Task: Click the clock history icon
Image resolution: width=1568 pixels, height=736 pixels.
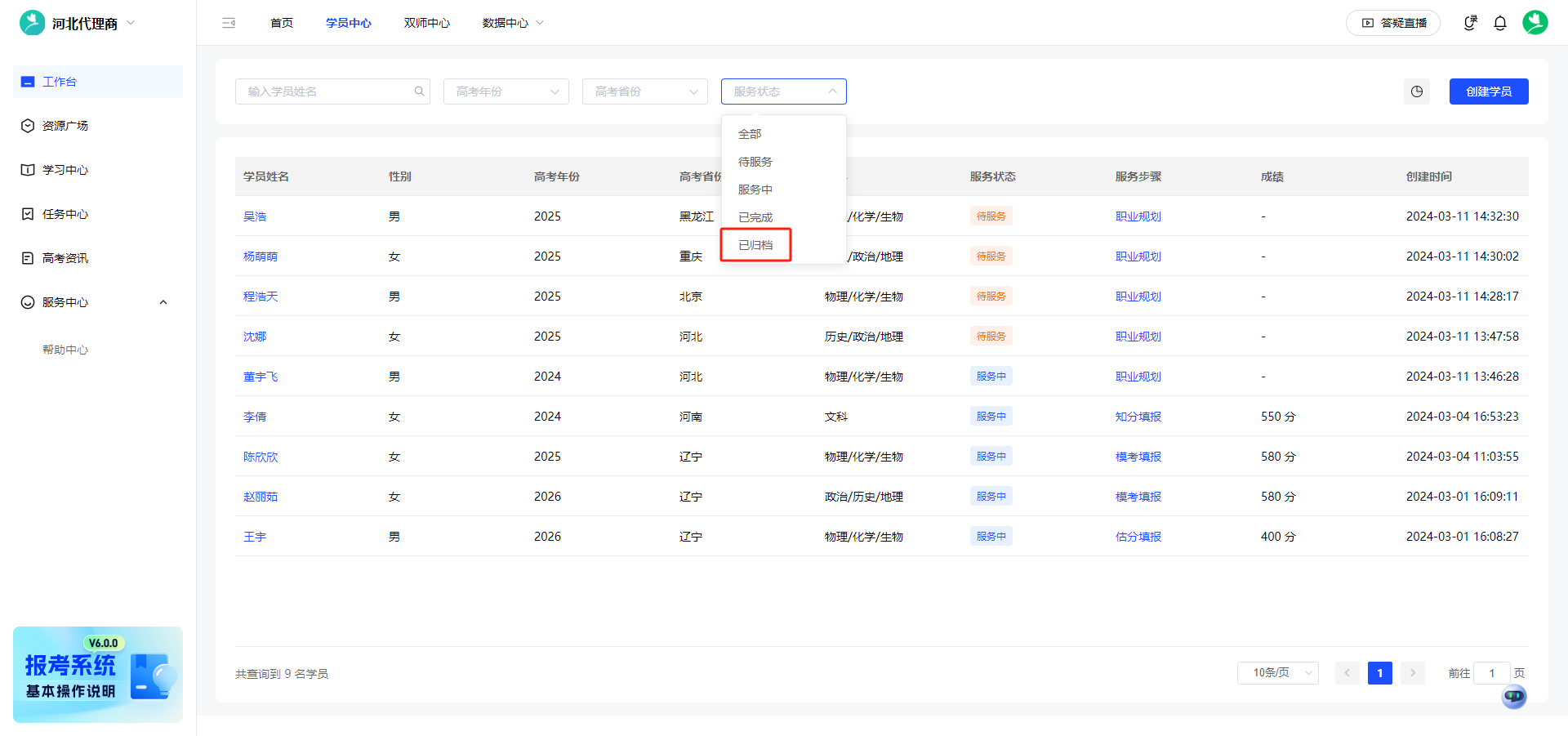Action: [x=1417, y=91]
